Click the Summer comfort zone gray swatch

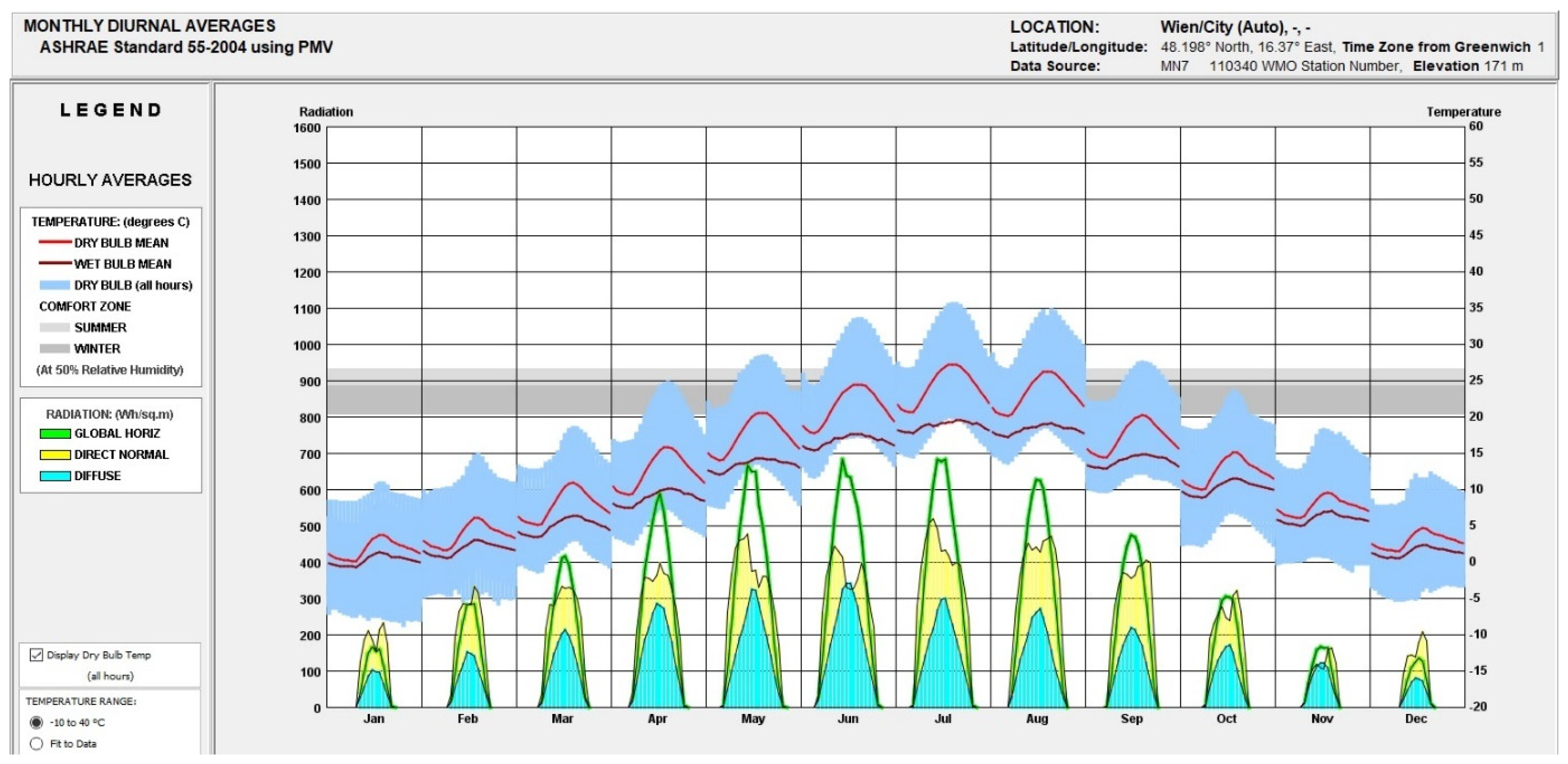tap(55, 328)
